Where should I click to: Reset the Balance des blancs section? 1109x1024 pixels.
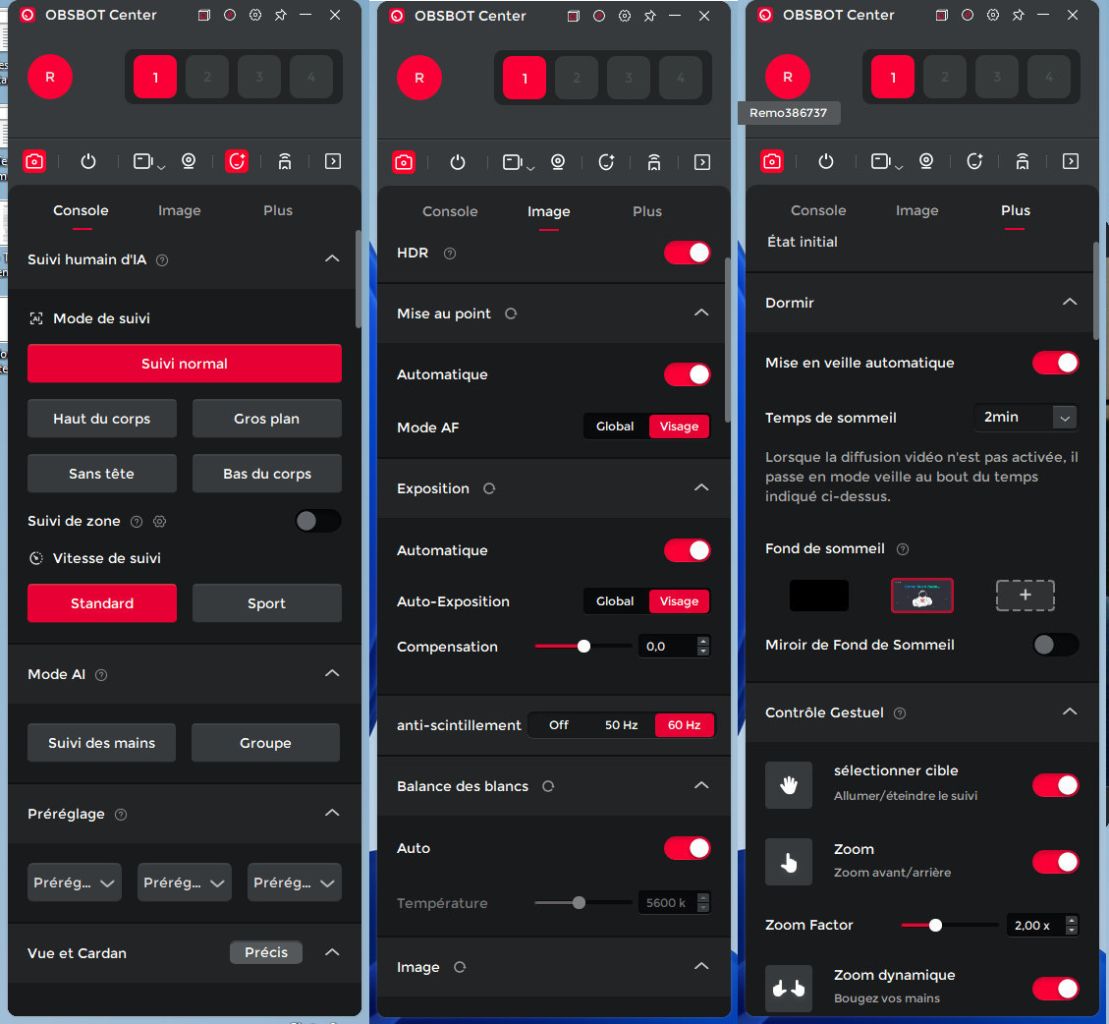tap(548, 787)
